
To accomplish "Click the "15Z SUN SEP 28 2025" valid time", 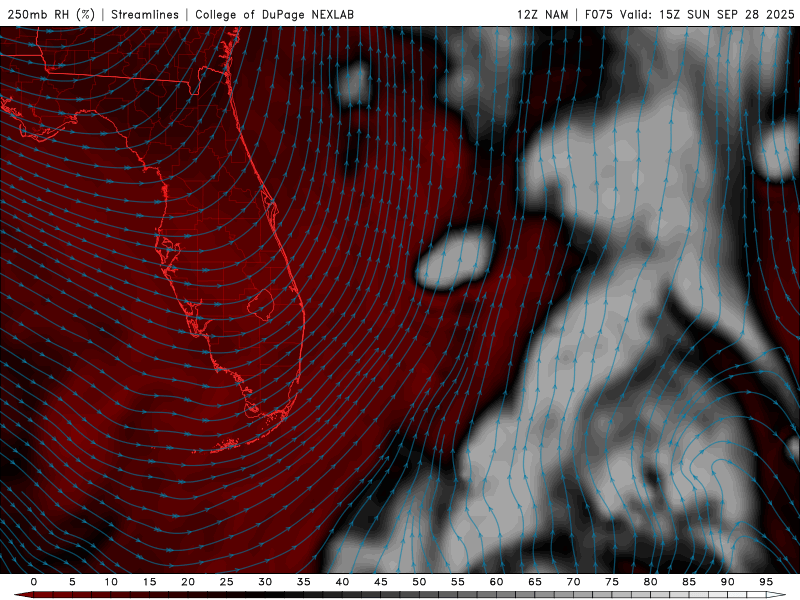I will [x=727, y=14].
